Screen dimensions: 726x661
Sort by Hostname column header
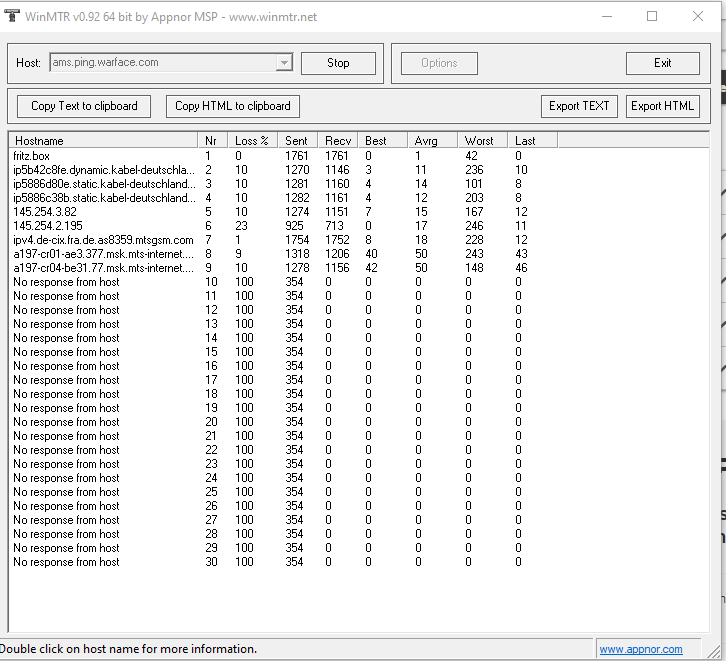tap(103, 141)
